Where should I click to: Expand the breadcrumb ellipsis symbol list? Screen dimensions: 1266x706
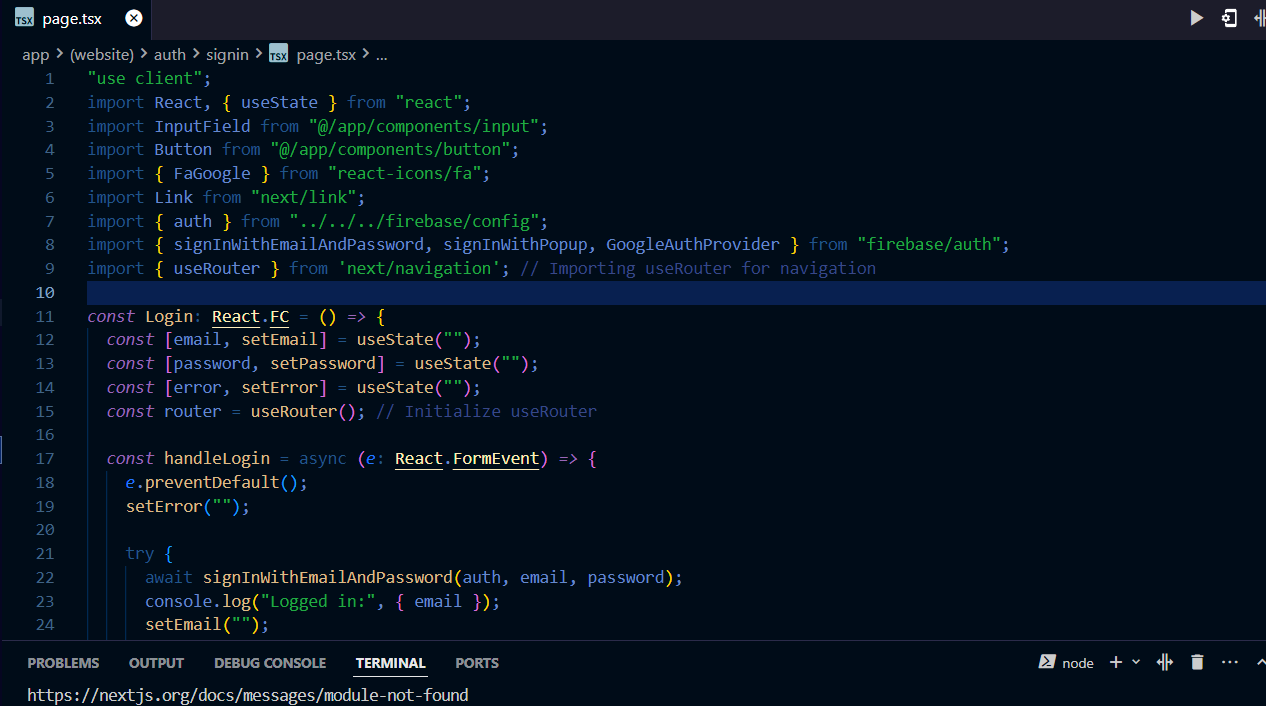[x=381, y=55]
